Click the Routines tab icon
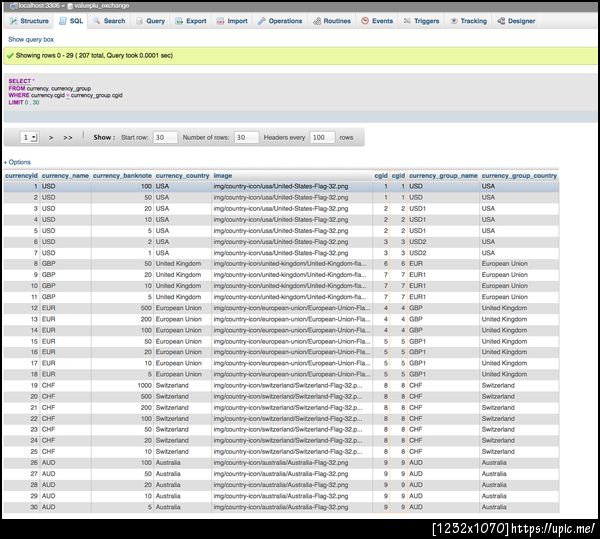Image resolution: width=600 pixels, height=539 pixels. point(317,21)
